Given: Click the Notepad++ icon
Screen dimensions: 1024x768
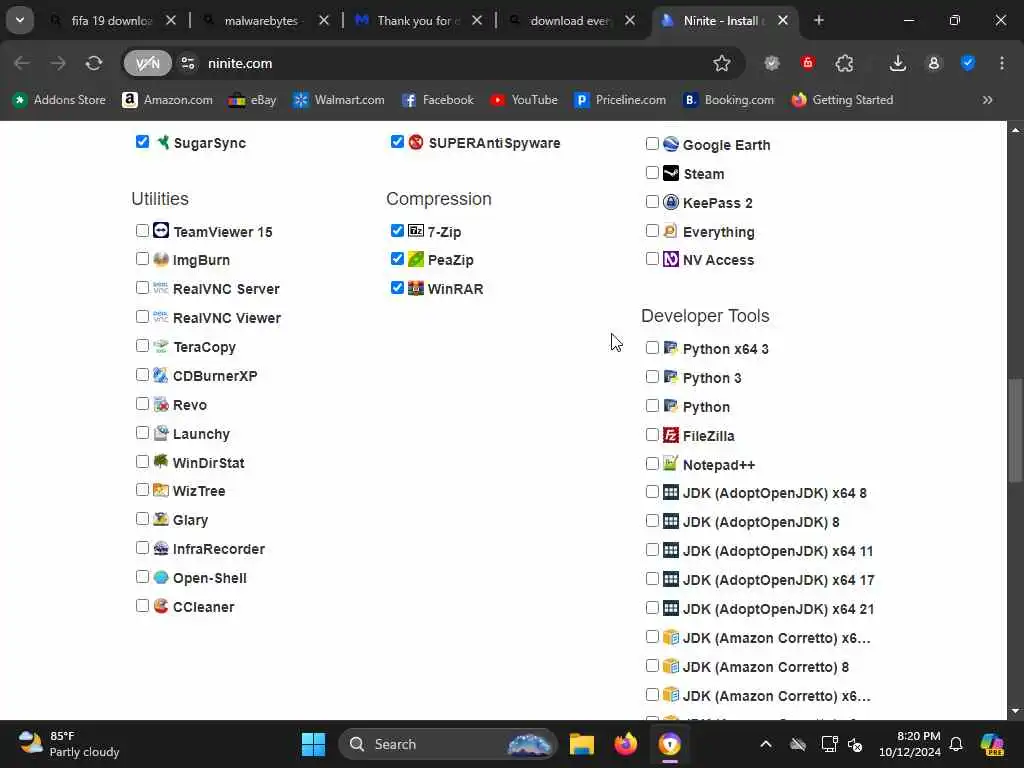Looking at the screenshot, I should [x=671, y=464].
